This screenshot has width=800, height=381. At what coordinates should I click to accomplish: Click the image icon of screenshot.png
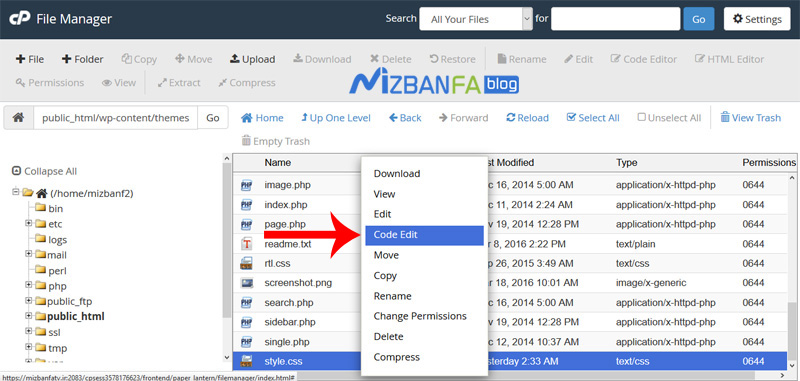[x=246, y=283]
